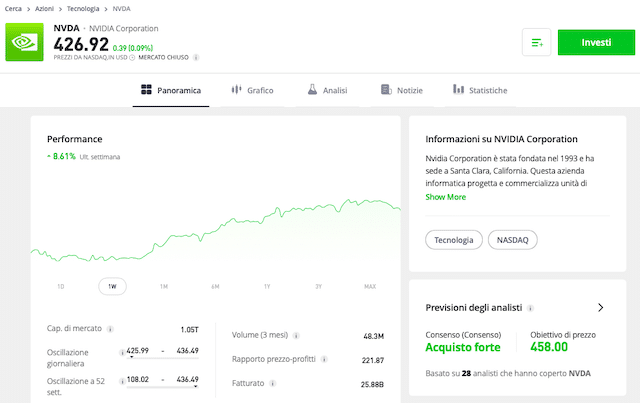The height and width of the screenshot is (403, 640).
Task: Click the green Investi button
Action: pos(596,42)
